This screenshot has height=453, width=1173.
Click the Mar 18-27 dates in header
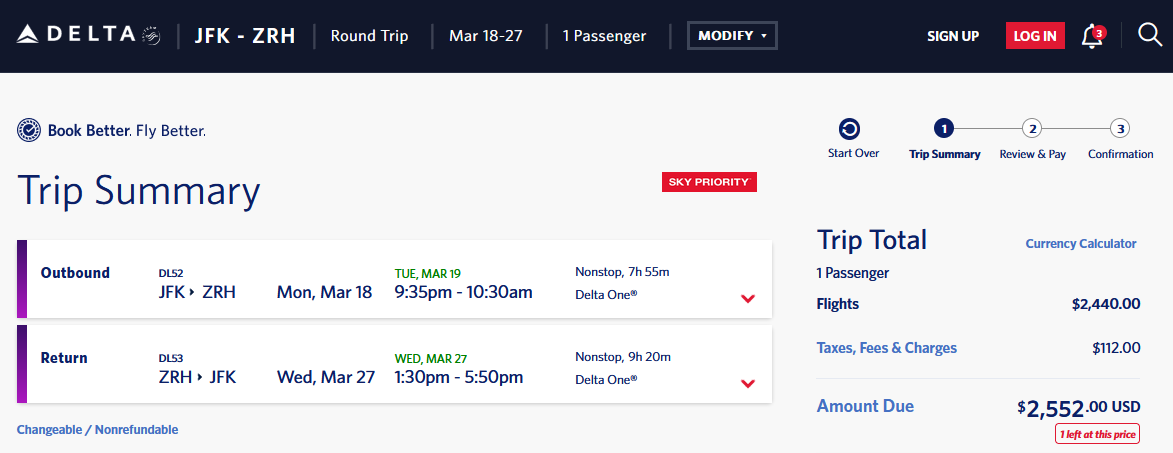(486, 36)
